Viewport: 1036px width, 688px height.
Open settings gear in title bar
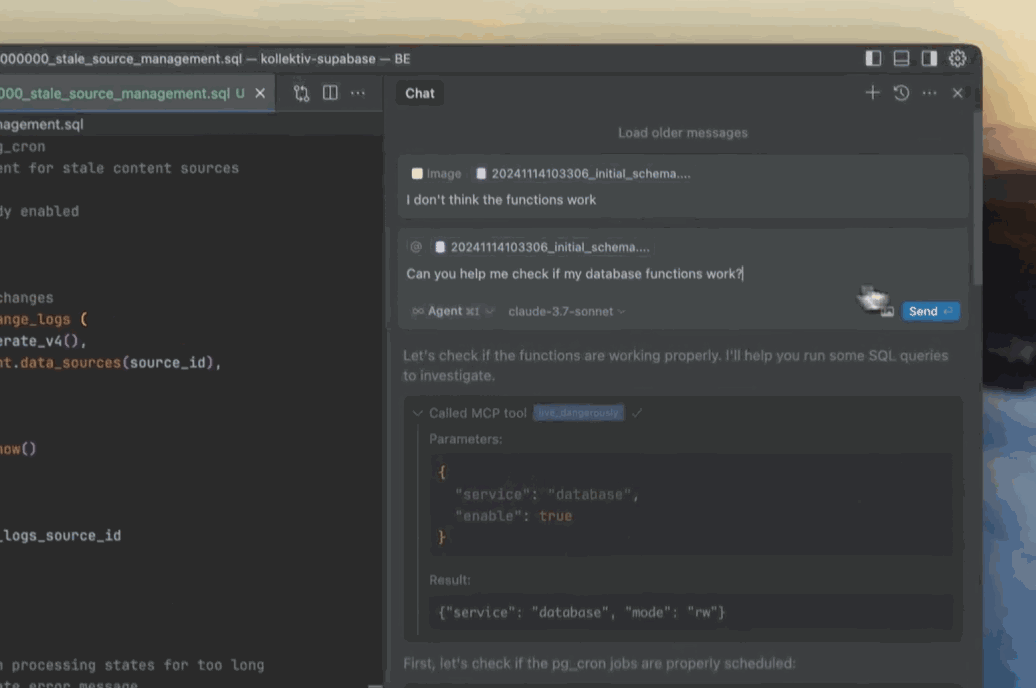pyautogui.click(x=957, y=59)
